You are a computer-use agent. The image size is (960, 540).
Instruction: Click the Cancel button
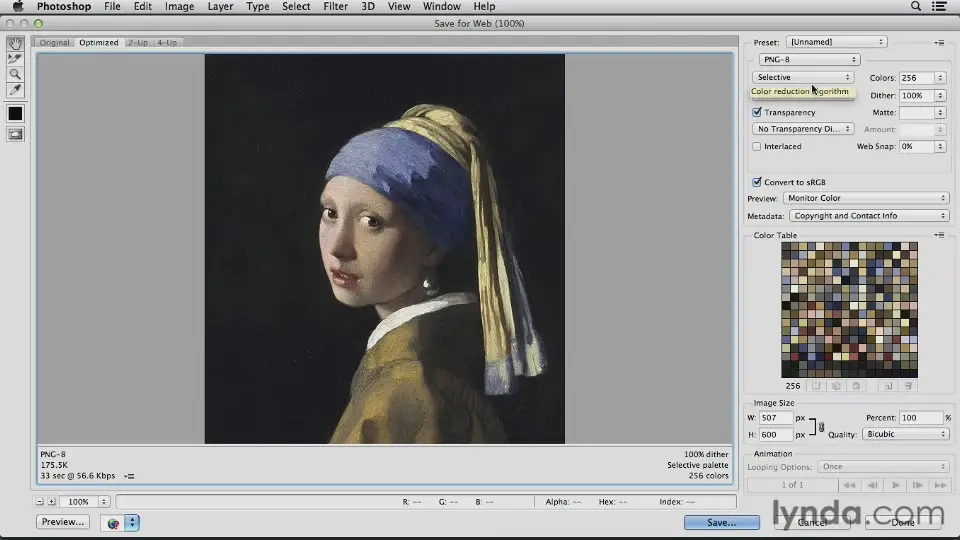point(812,522)
